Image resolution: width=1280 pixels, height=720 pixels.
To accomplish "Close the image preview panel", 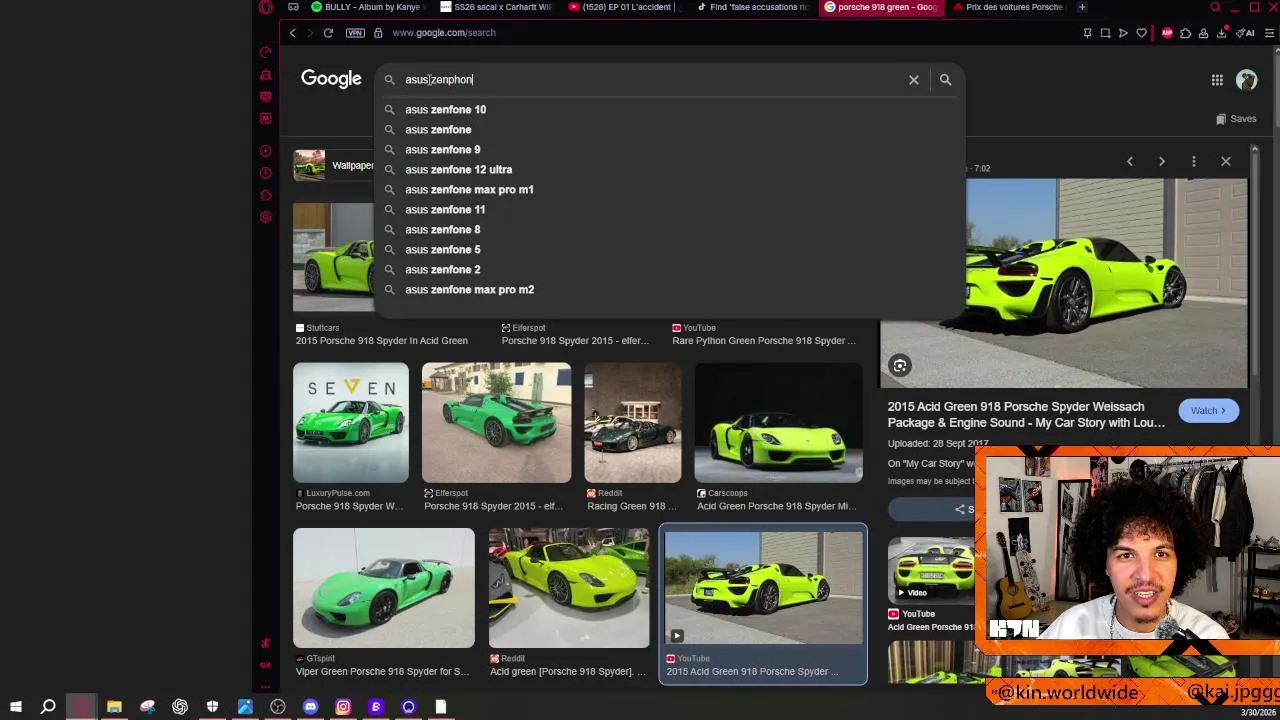I will pos(1225,161).
